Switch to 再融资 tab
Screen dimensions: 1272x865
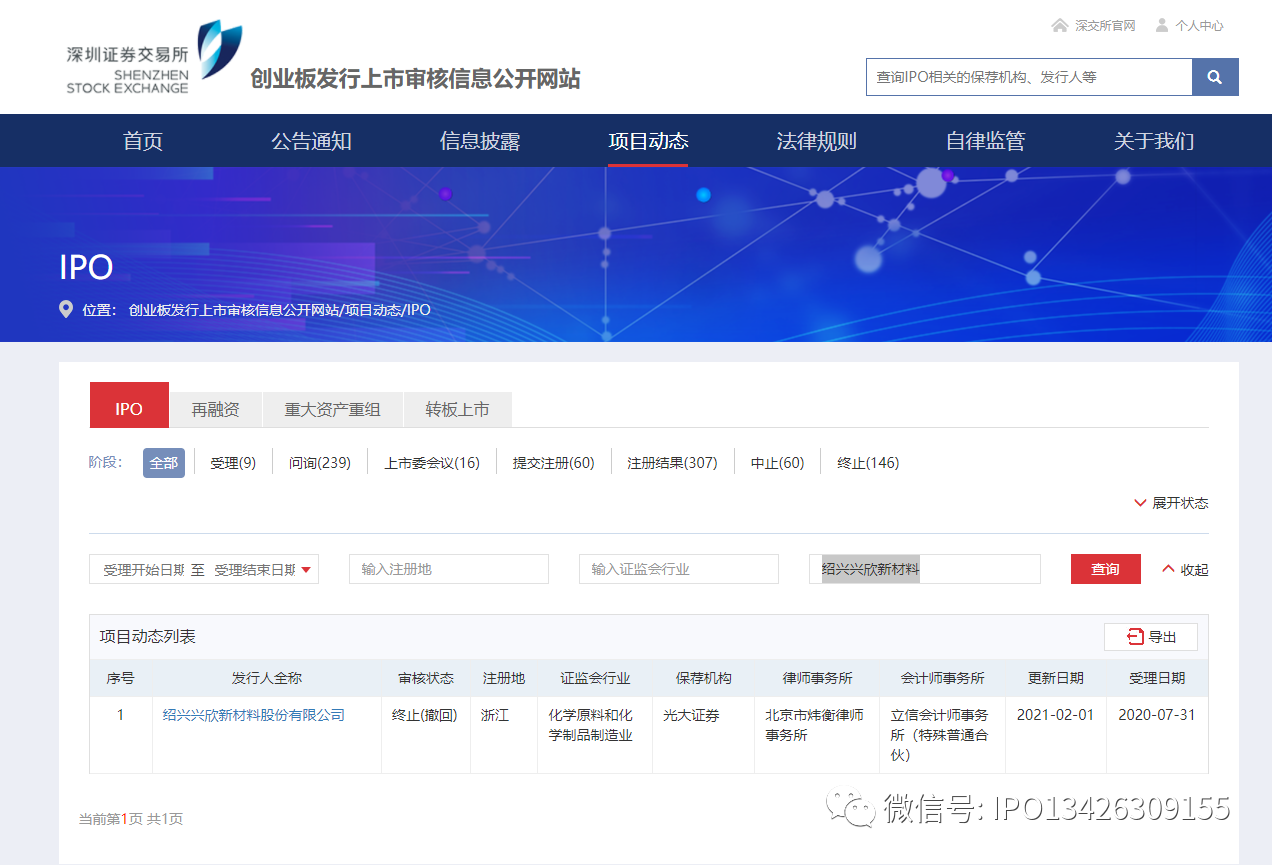(x=216, y=410)
